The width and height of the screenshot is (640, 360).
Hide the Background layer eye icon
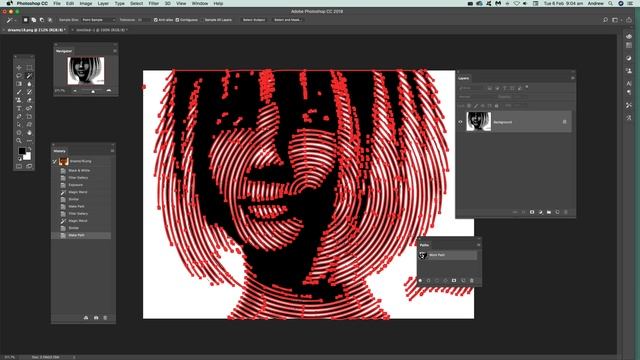click(x=460, y=122)
